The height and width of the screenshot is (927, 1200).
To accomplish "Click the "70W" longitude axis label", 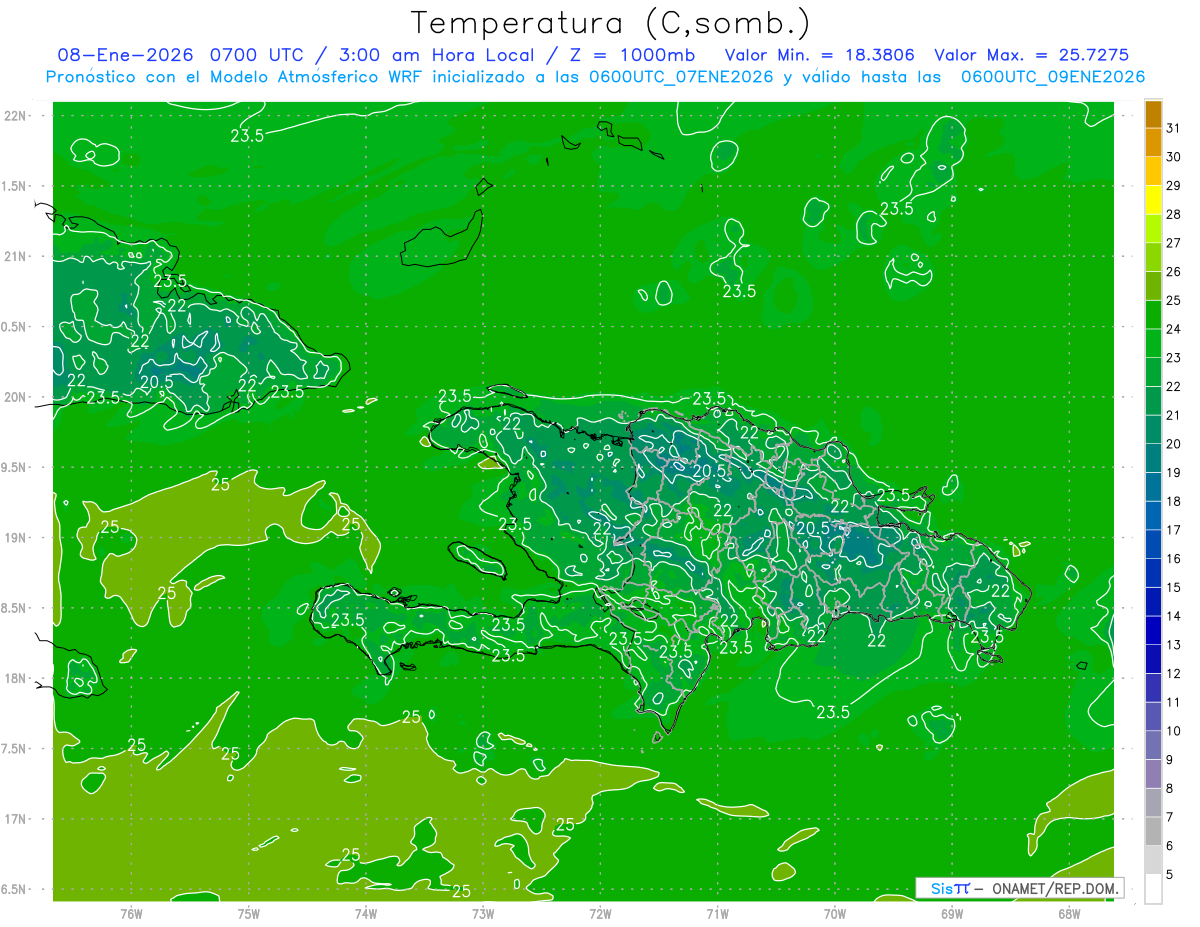I will 834,914.
